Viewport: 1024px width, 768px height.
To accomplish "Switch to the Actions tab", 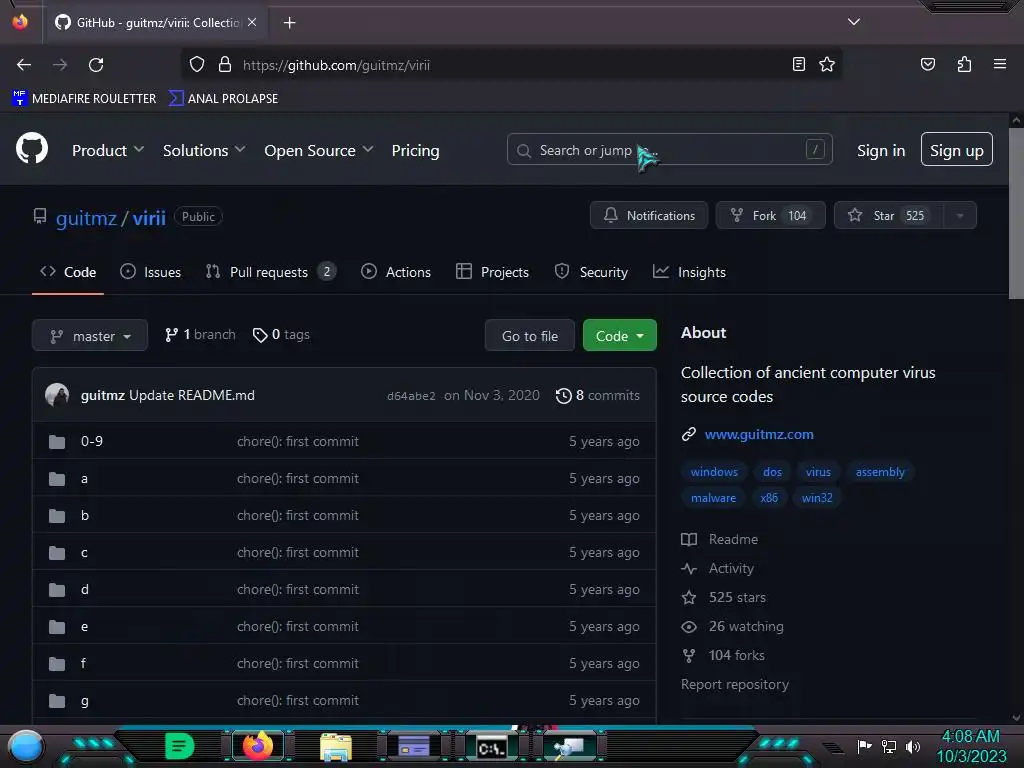I will (x=396, y=272).
